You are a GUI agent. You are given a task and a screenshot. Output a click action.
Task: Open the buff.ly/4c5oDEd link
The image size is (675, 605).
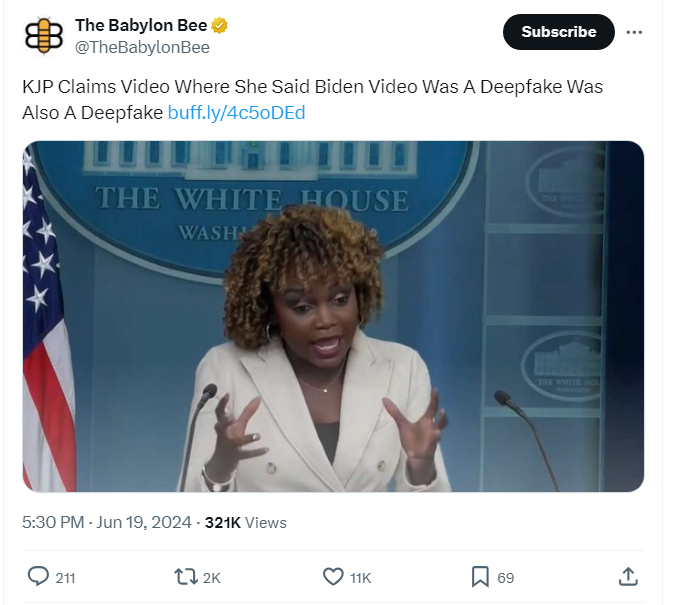click(236, 113)
